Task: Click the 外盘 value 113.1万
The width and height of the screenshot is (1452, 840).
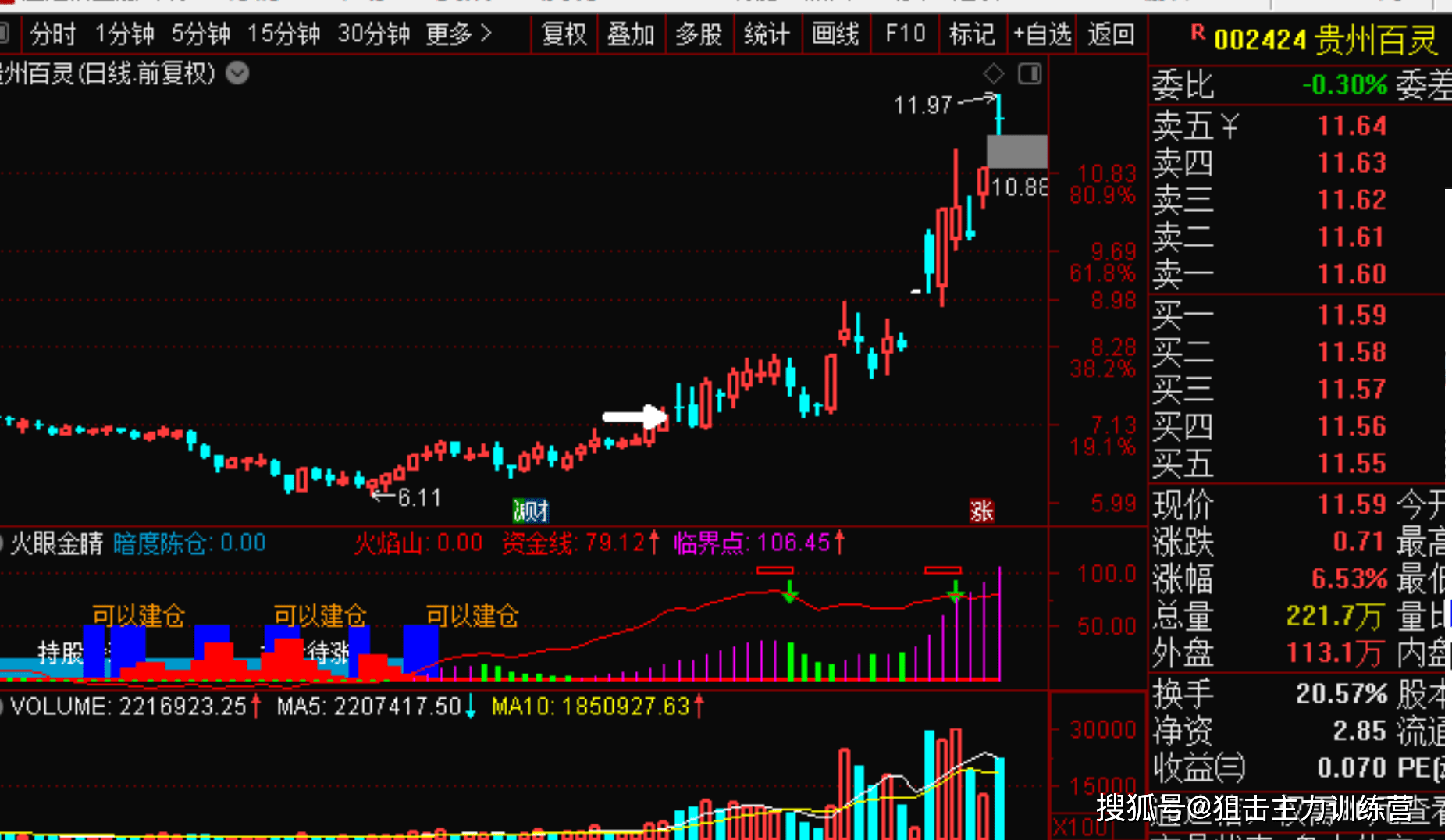Action: tap(1336, 653)
